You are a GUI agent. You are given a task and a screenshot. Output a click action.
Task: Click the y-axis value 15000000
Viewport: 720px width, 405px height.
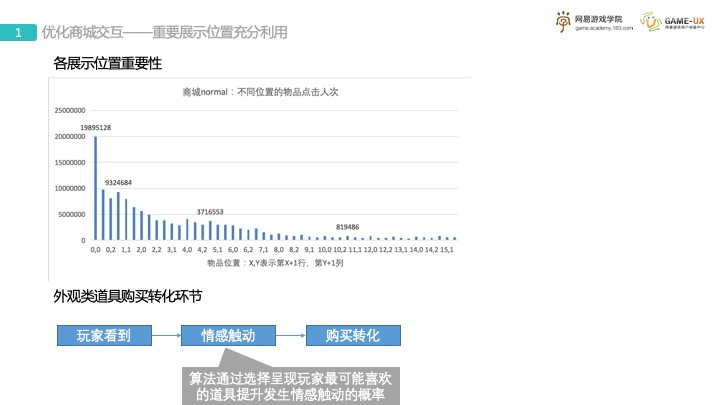70,163
